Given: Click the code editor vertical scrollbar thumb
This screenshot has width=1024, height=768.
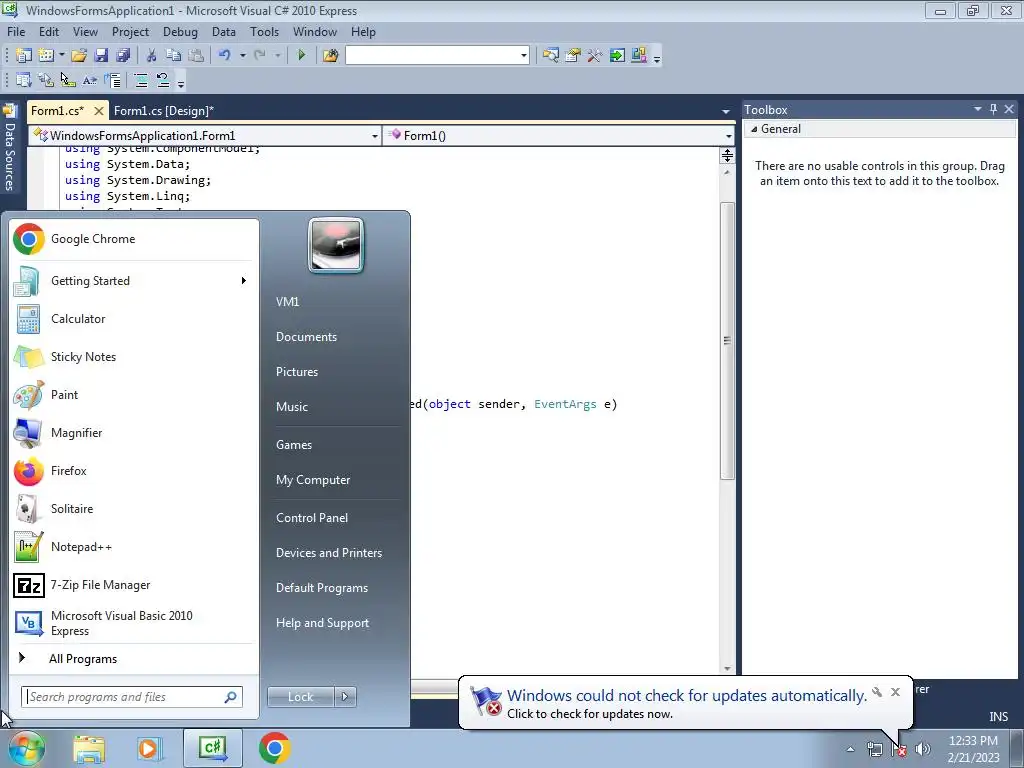Looking at the screenshot, I should click(x=727, y=341).
